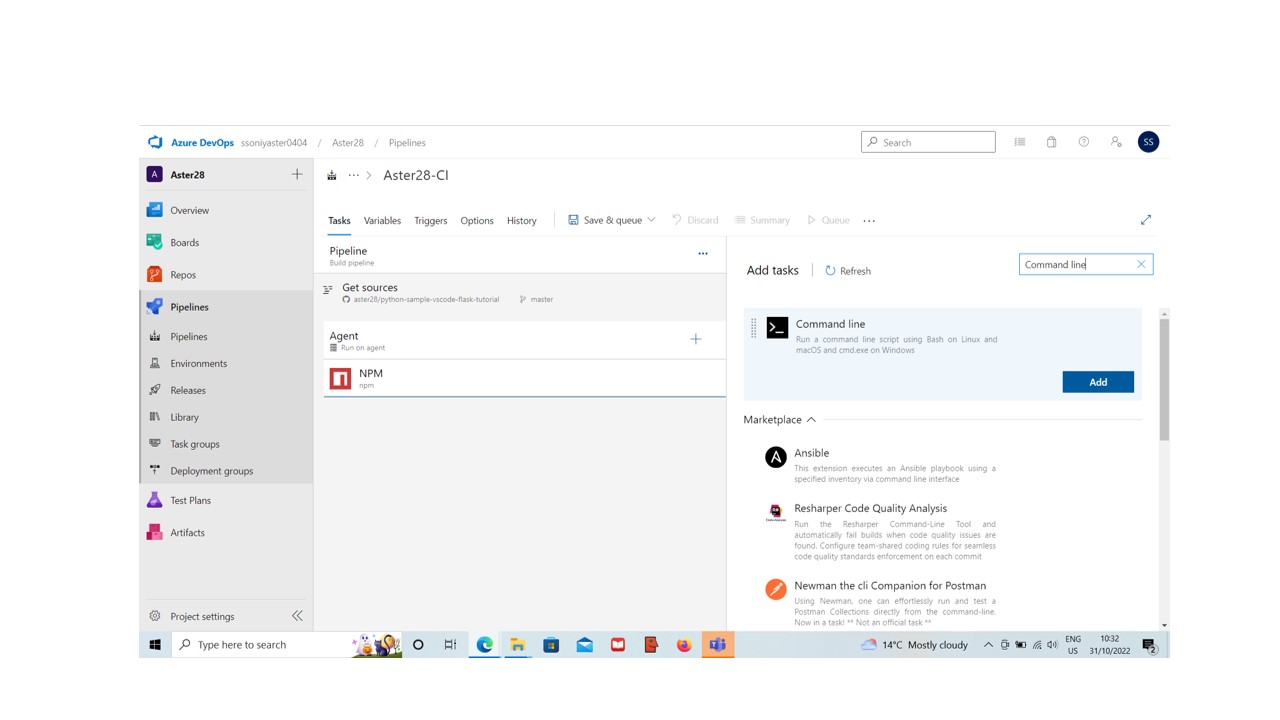The height and width of the screenshot is (720, 1280).
Task: Click the plus icon beside Aster28
Action: [x=297, y=174]
